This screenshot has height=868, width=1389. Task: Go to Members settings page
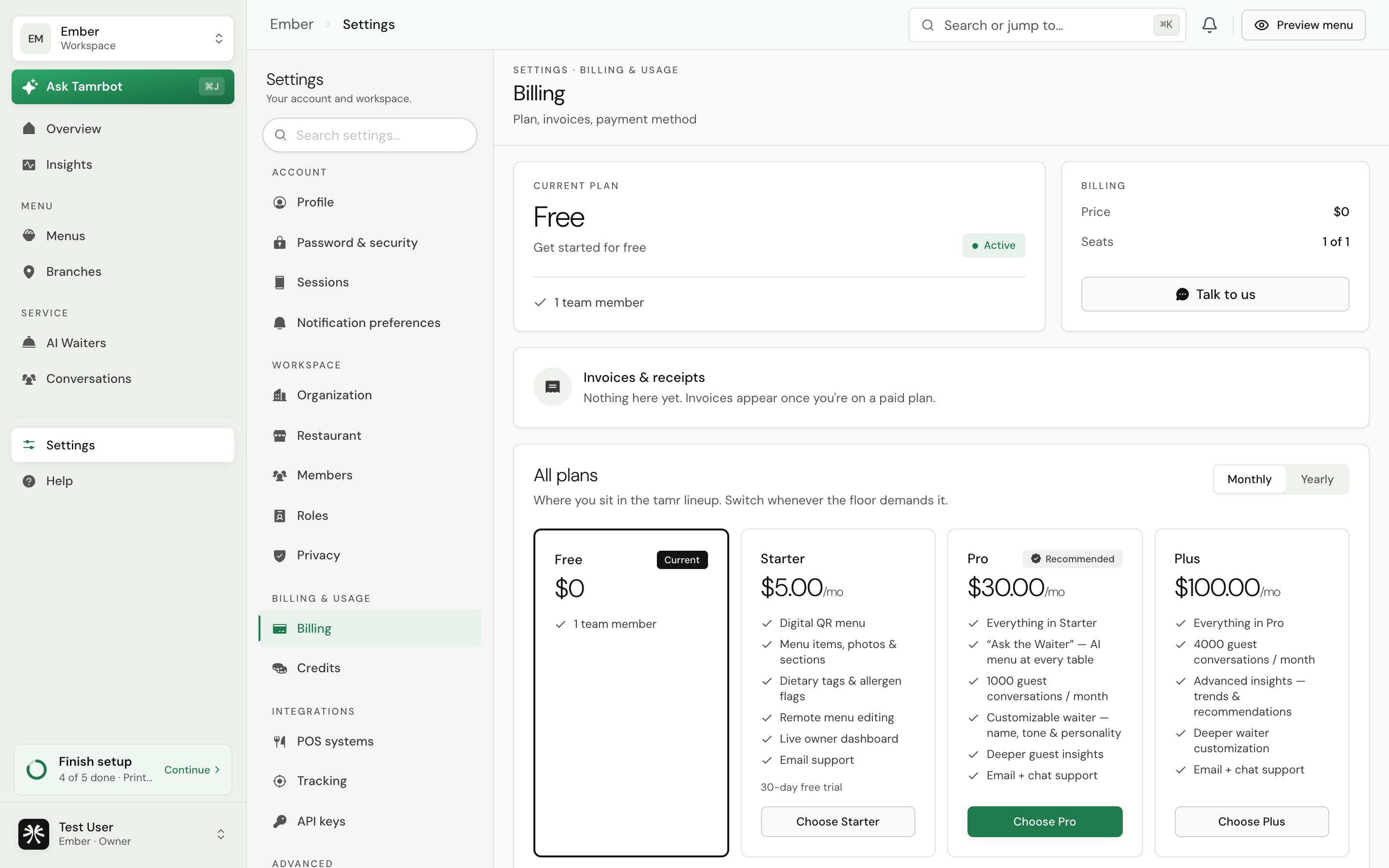[x=369, y=475]
